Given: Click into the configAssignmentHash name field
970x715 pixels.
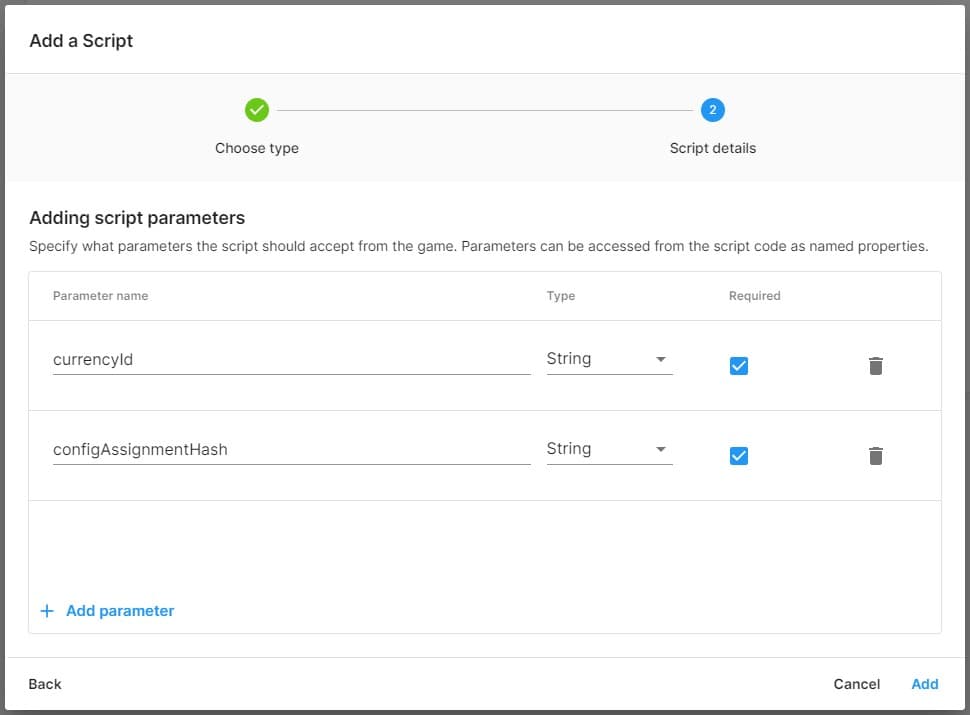Looking at the screenshot, I should click(290, 449).
